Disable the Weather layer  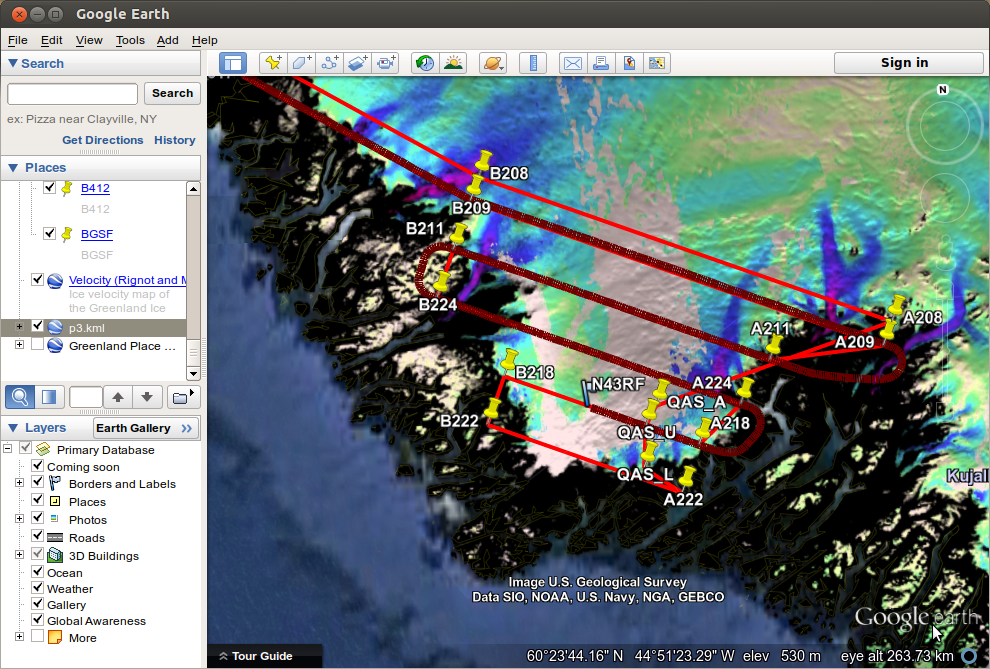tap(37, 588)
